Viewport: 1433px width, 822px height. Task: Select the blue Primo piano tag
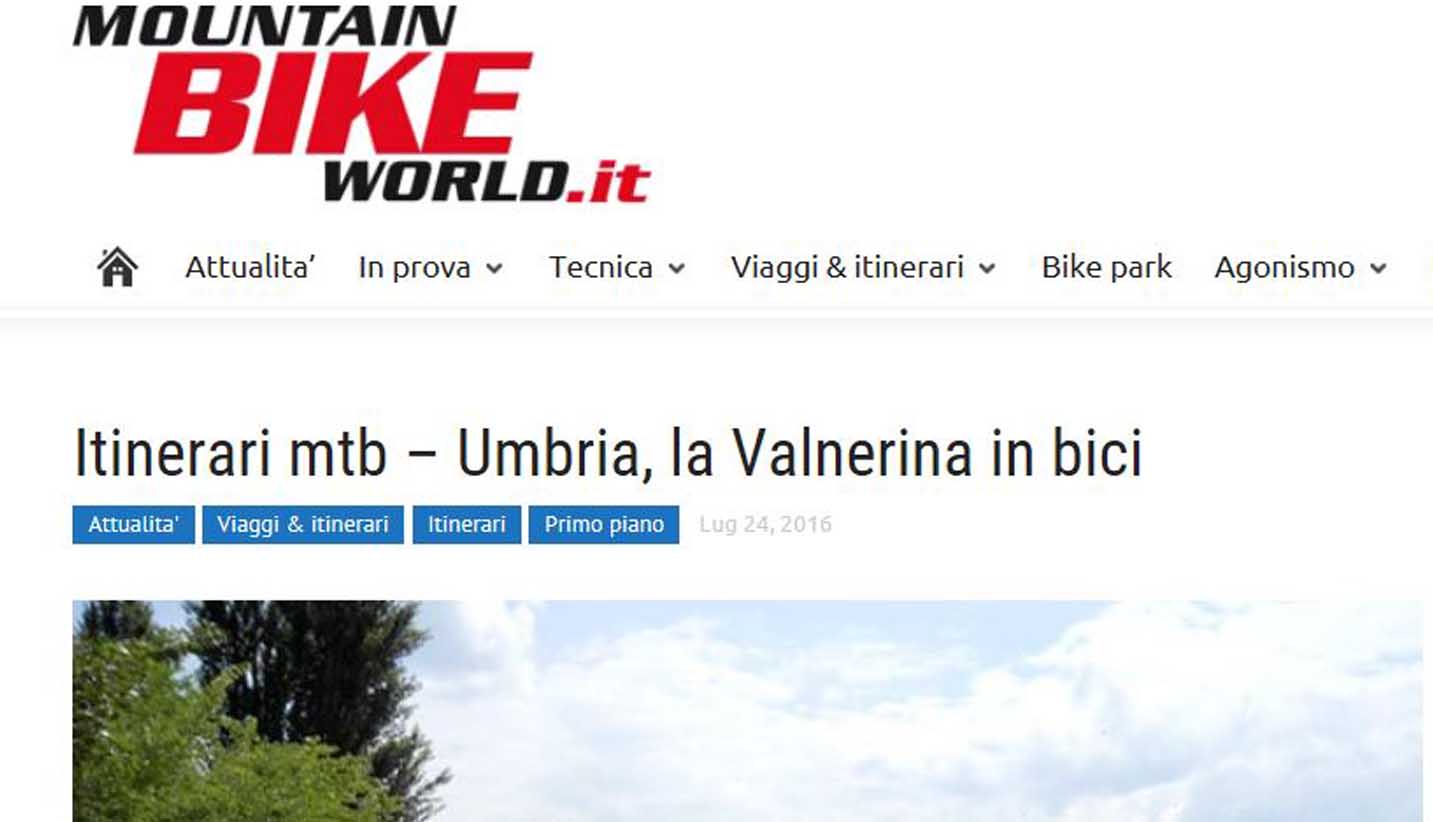coord(604,525)
